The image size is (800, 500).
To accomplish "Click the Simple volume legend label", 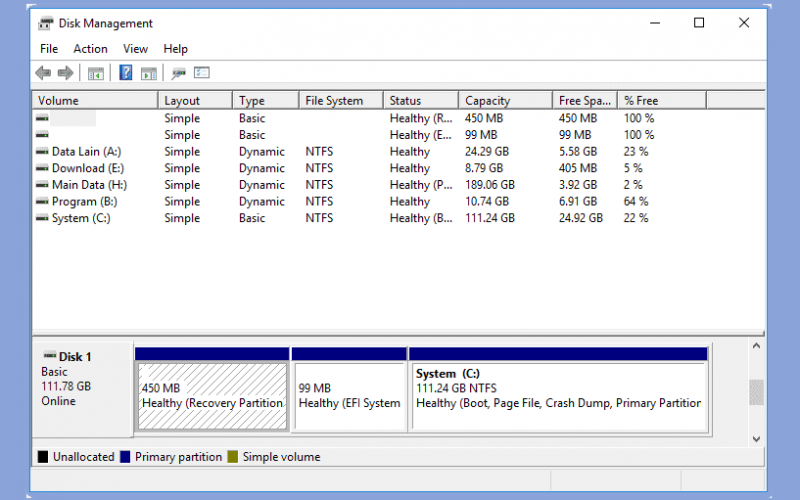I will [x=282, y=457].
